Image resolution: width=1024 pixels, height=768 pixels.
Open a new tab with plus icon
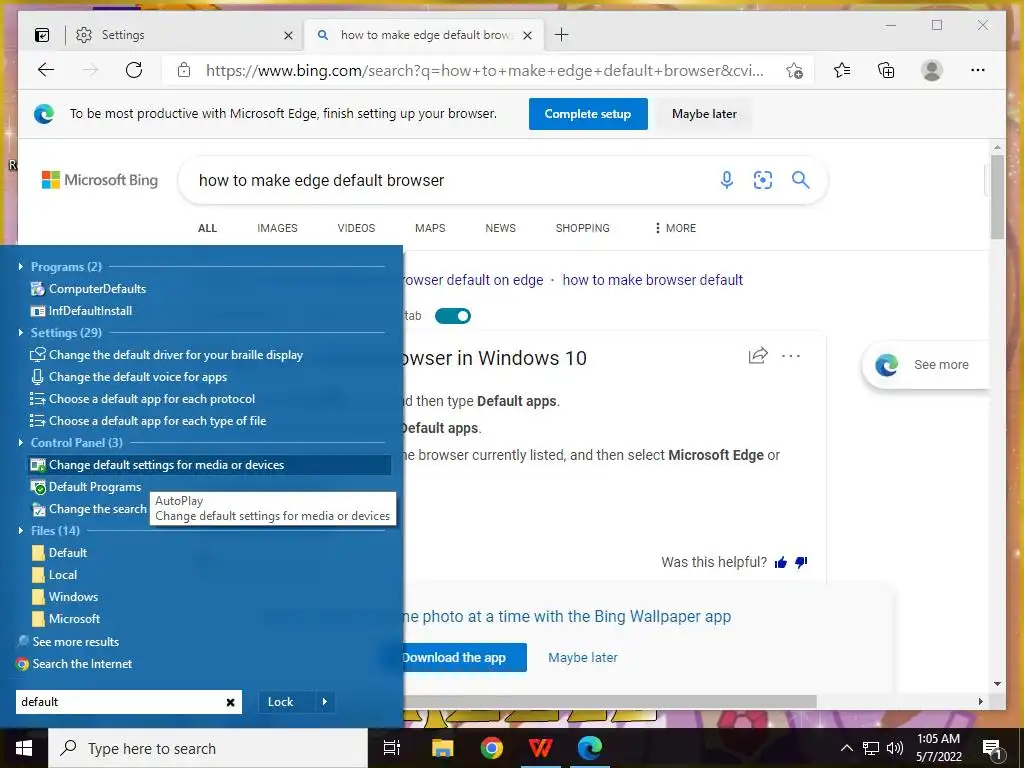pos(562,35)
